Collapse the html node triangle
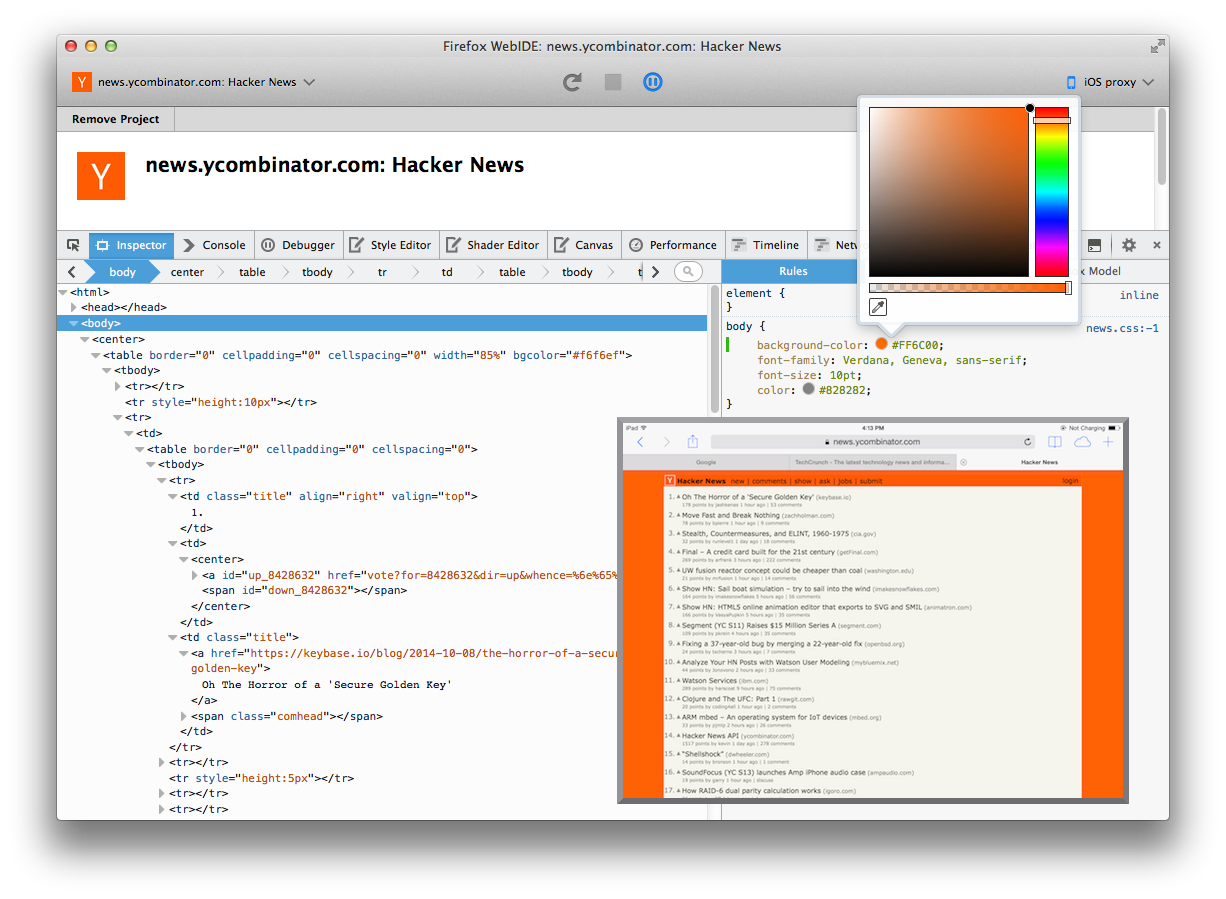The width and height of the screenshot is (1226, 899). (63, 292)
